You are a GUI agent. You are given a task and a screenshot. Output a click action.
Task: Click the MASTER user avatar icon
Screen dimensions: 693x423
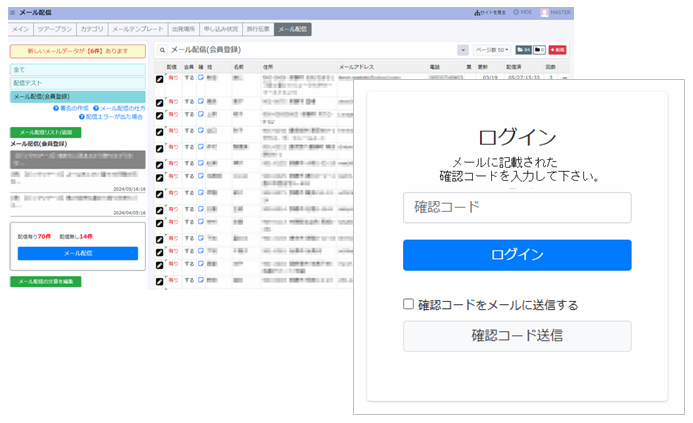tap(544, 13)
